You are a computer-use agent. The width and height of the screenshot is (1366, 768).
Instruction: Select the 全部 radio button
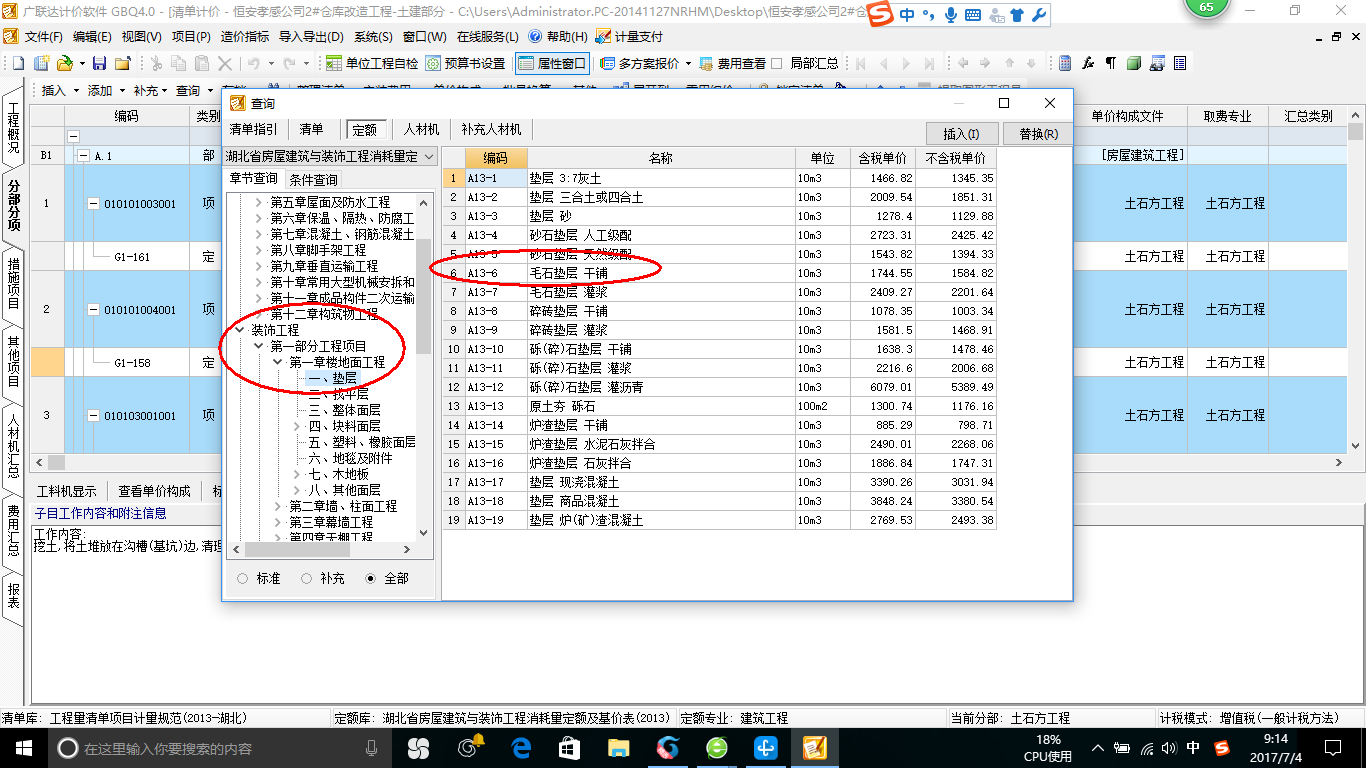click(371, 578)
